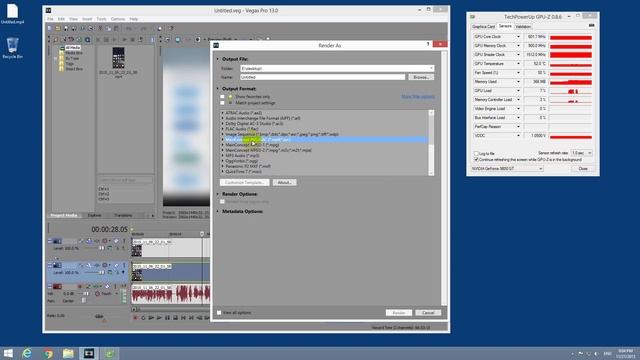Click the output Name input field
The height and width of the screenshot is (360, 640).
[x=322, y=77]
